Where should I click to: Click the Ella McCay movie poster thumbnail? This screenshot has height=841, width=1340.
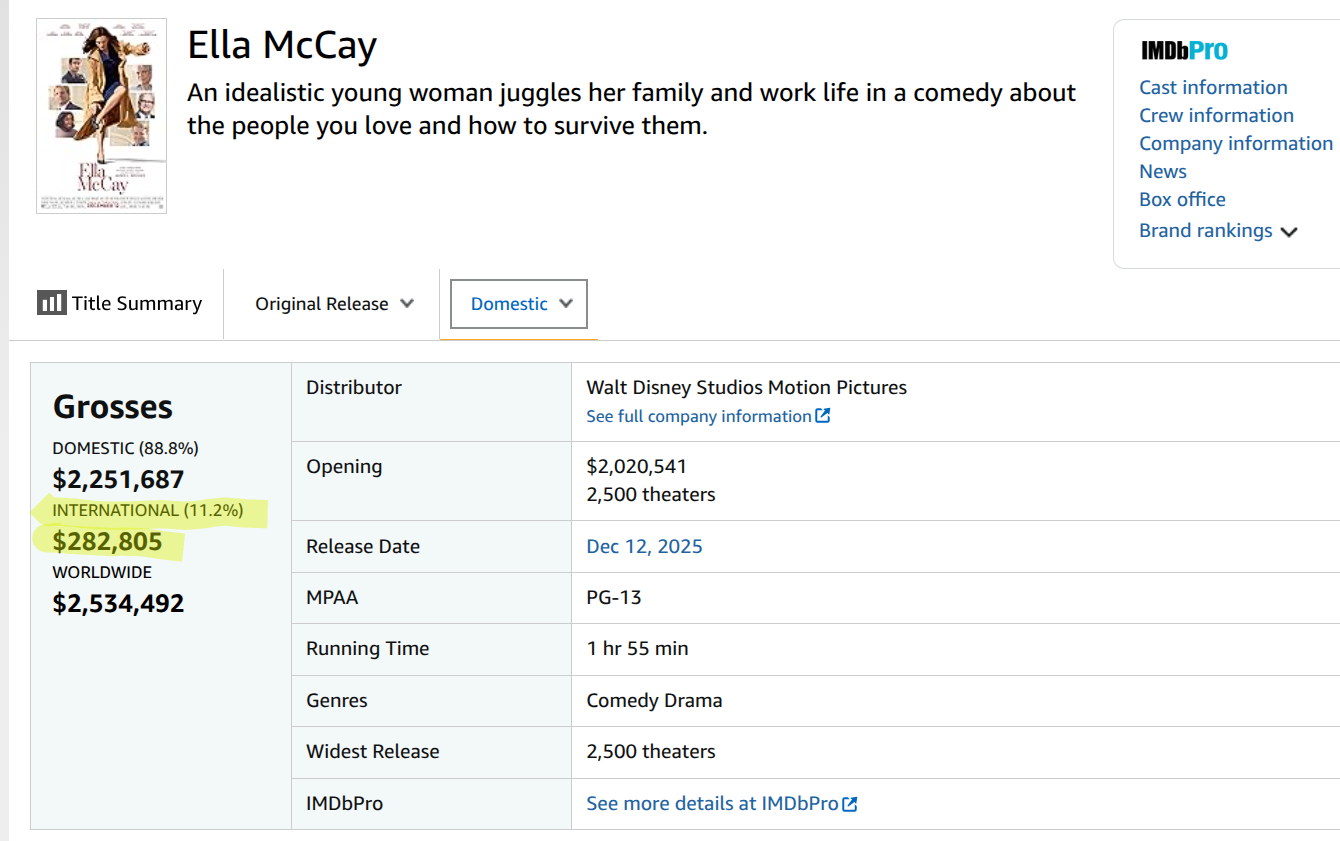[101, 116]
